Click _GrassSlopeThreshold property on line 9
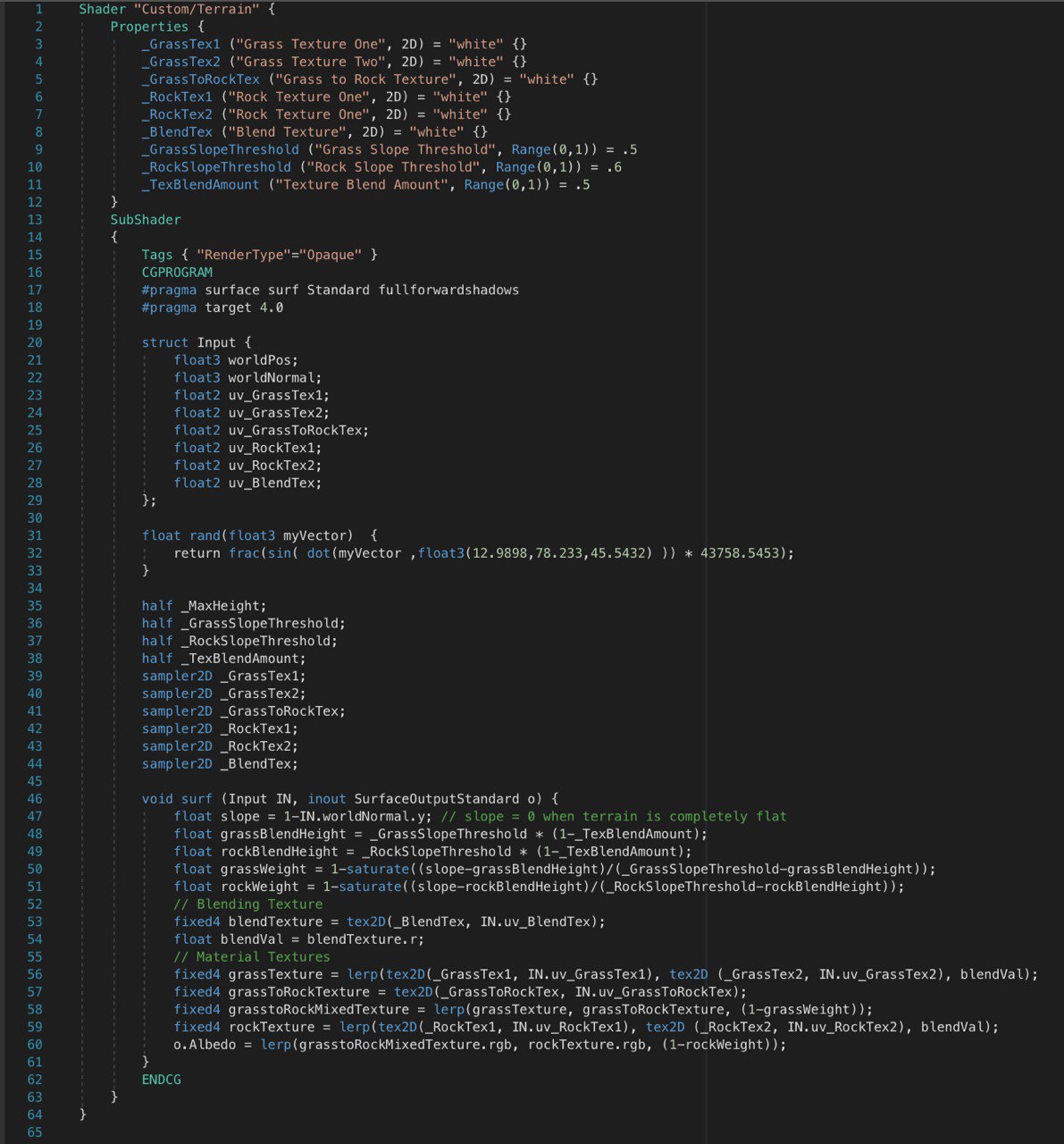 [220, 149]
